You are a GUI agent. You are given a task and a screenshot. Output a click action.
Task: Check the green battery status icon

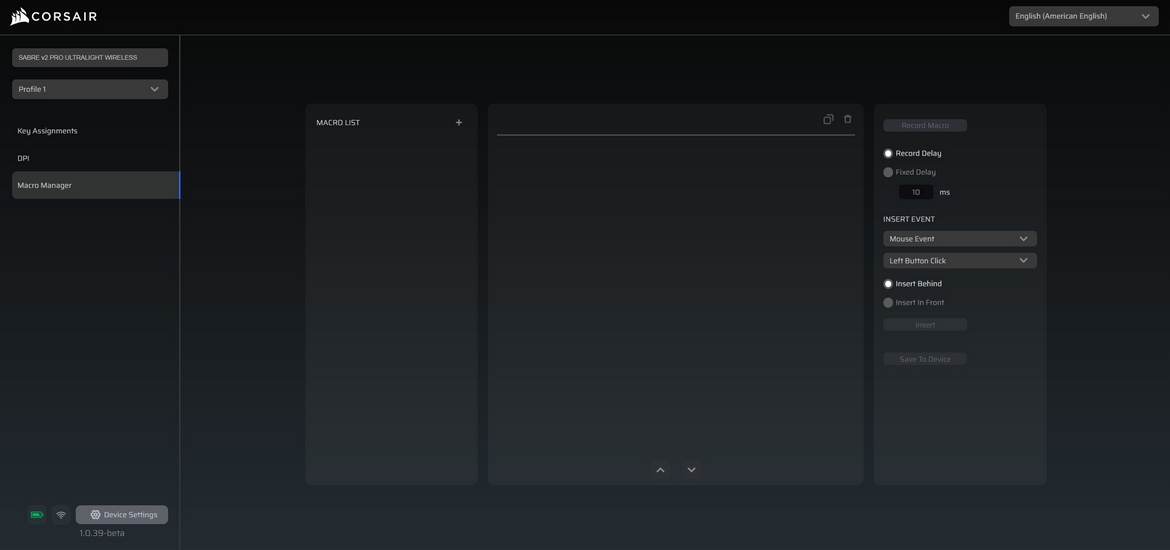click(x=37, y=515)
